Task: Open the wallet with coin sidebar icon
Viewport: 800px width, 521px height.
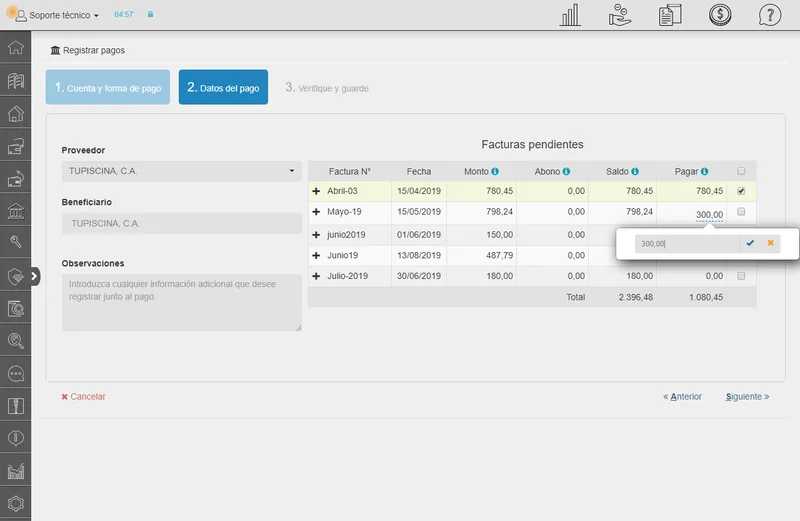Action: click(15, 179)
